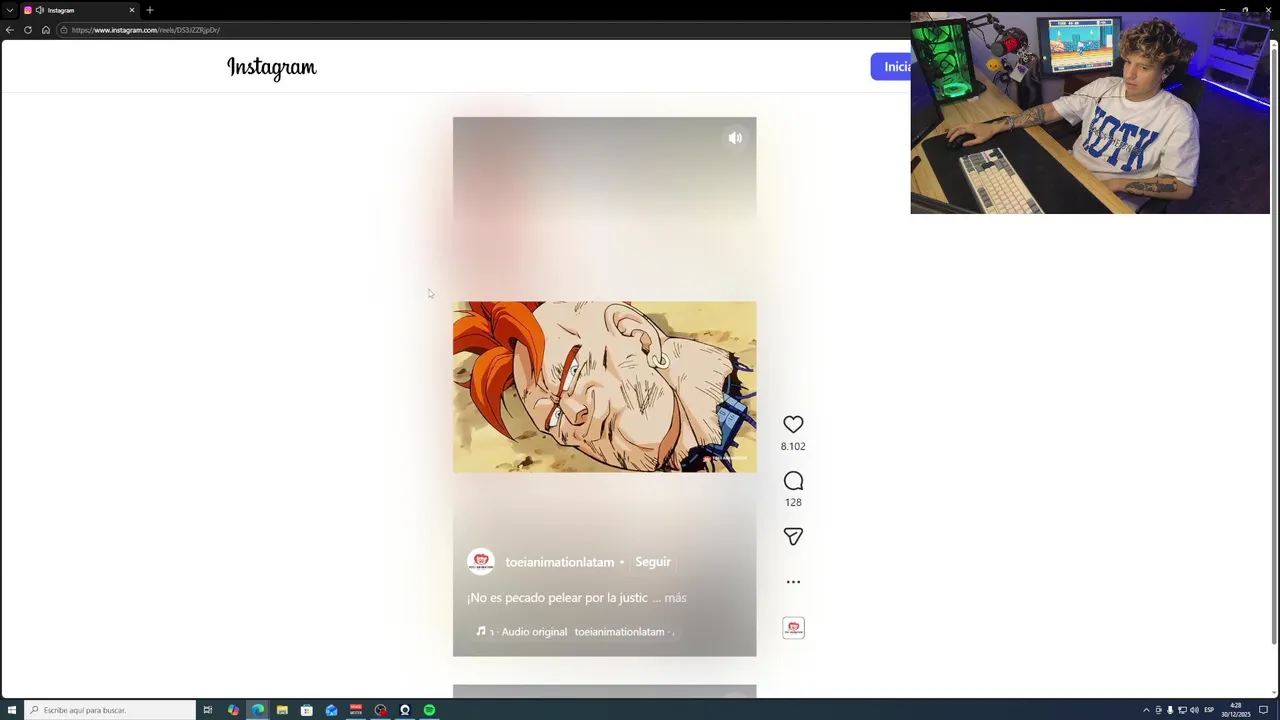The image size is (1280, 720).
Task: Switch the ESP input language indicator
Action: click(1210, 710)
